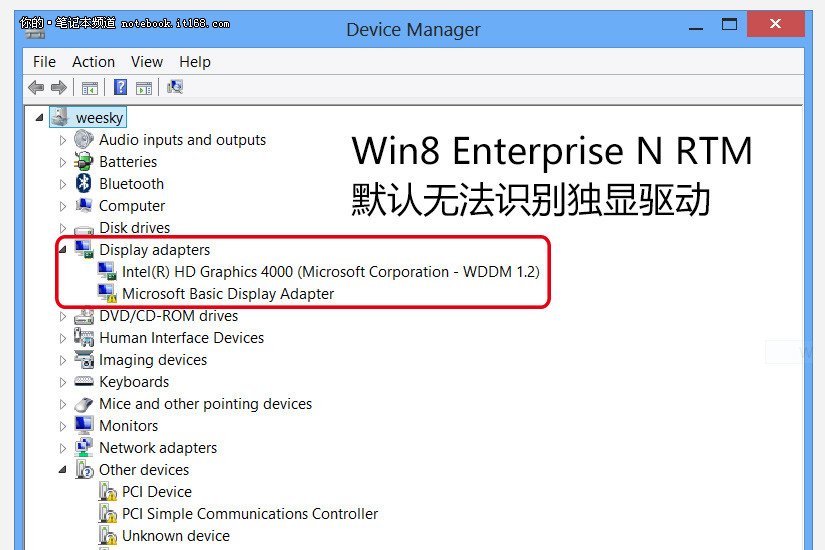Collapse the Other devices node
Viewport: 825px width, 550px height.
[63, 470]
